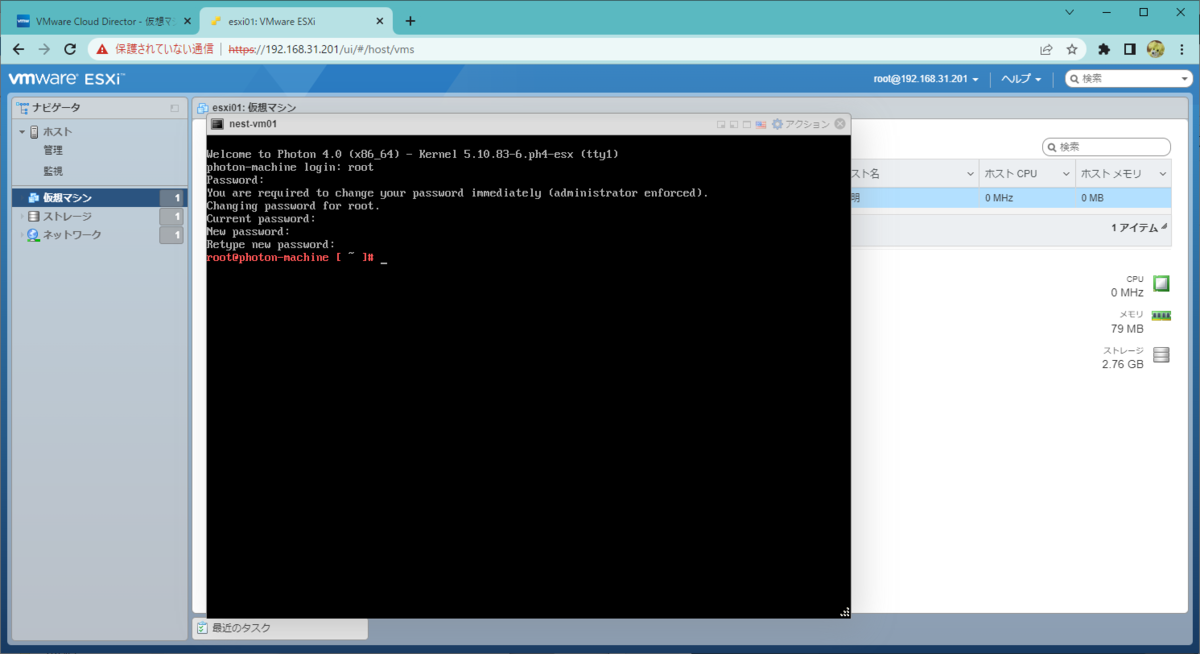Click the アクション label in console title bar

click(807, 124)
